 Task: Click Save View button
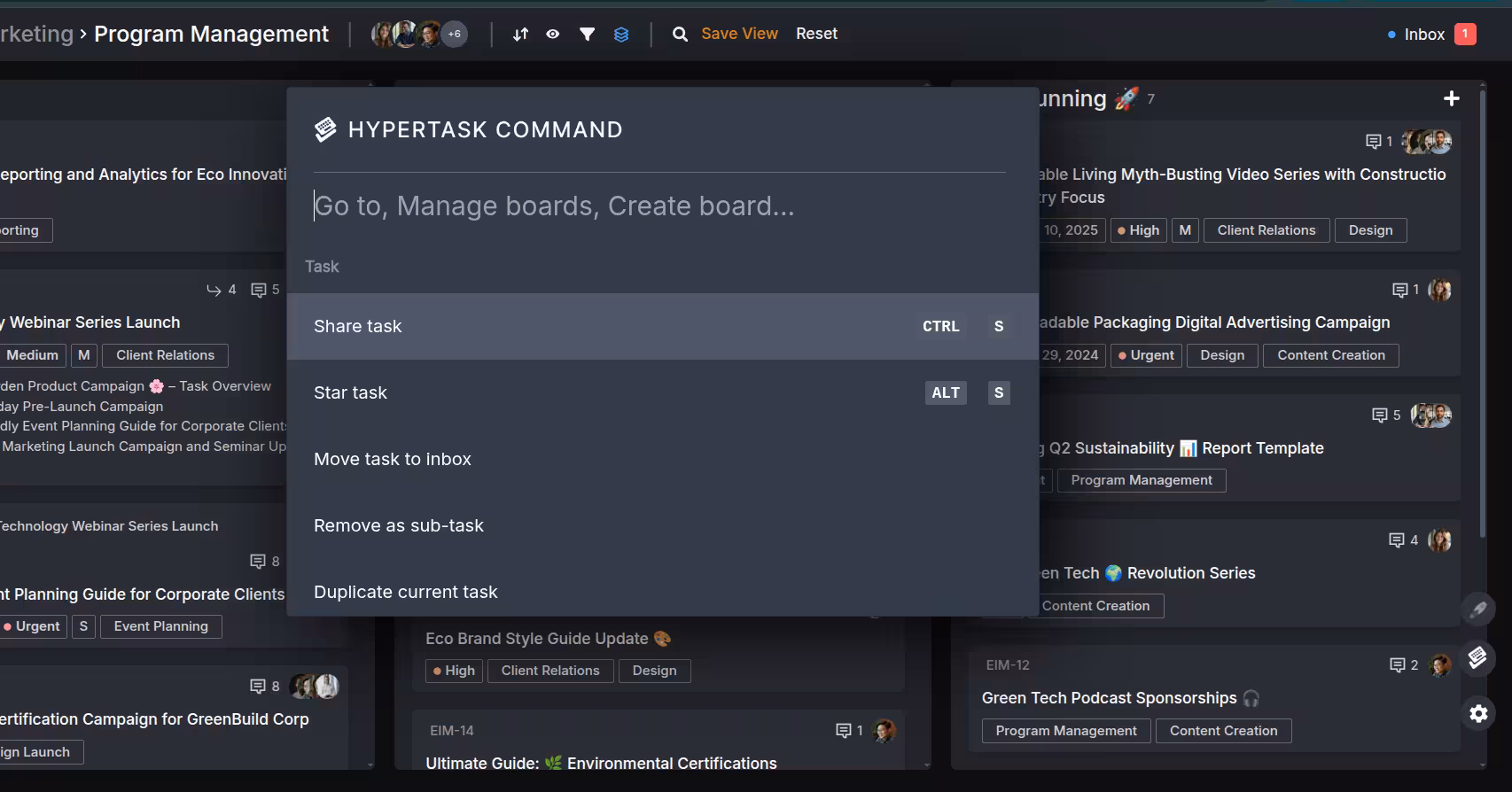pos(739,34)
